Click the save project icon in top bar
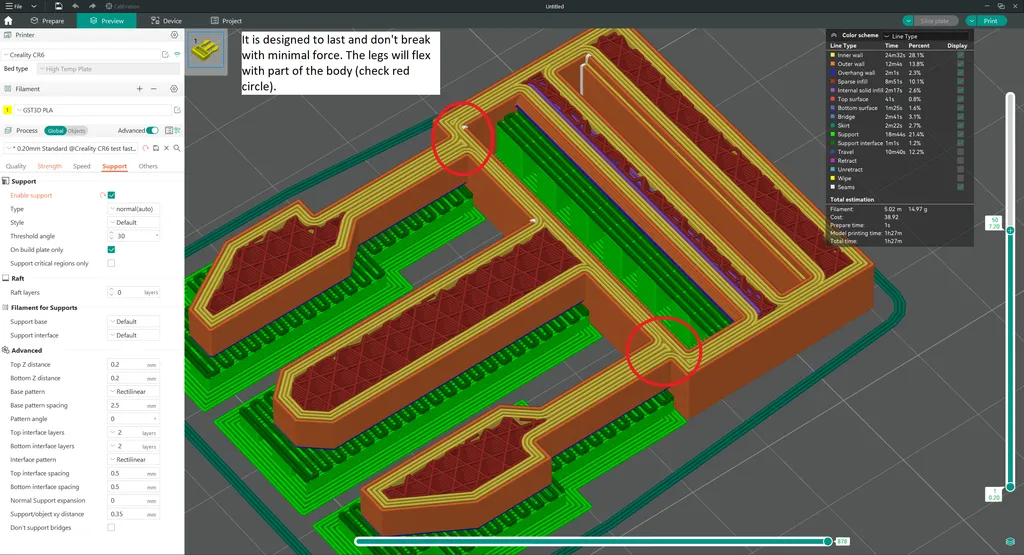The width and height of the screenshot is (1024, 555). pos(58,6)
